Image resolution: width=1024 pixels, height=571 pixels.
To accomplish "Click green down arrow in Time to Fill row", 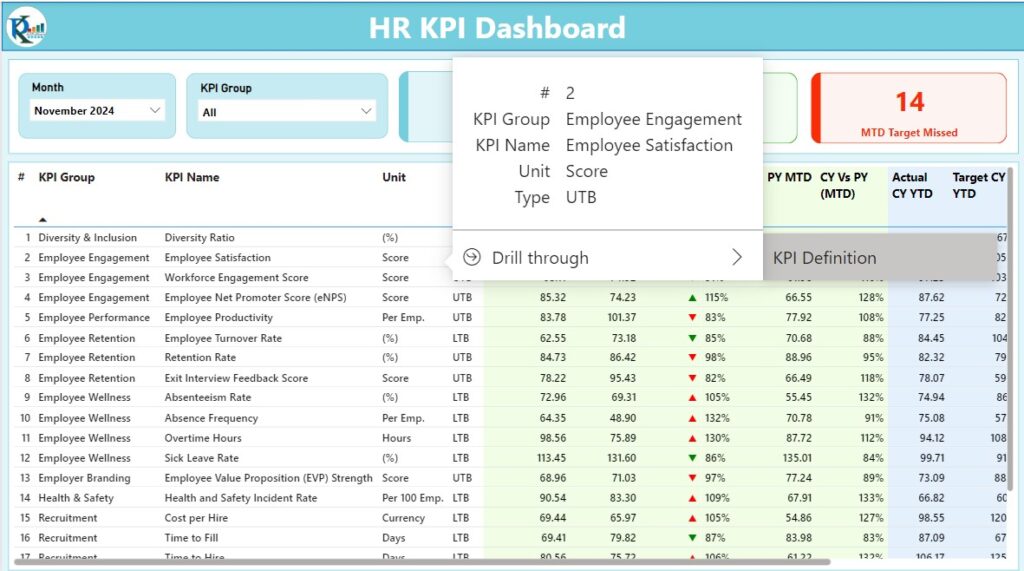I will click(x=692, y=538).
